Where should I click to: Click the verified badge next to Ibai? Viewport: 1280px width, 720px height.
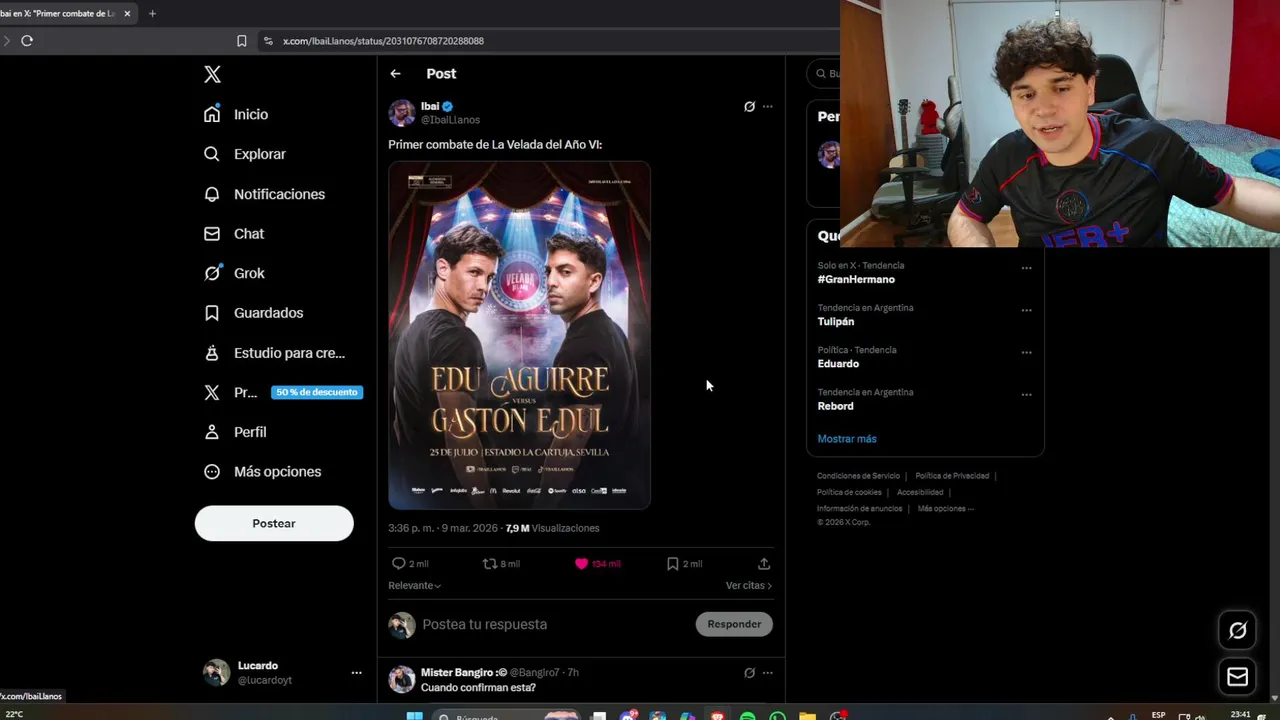coord(448,106)
